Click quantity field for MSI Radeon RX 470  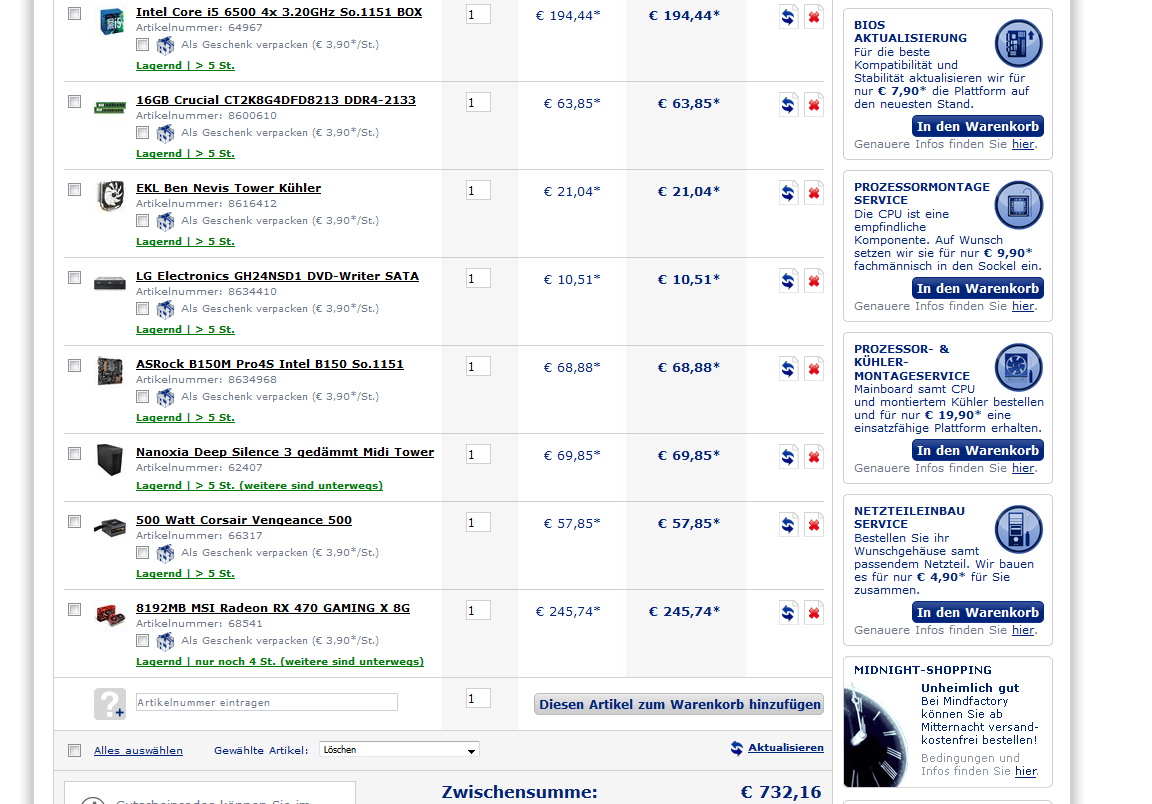(x=478, y=611)
